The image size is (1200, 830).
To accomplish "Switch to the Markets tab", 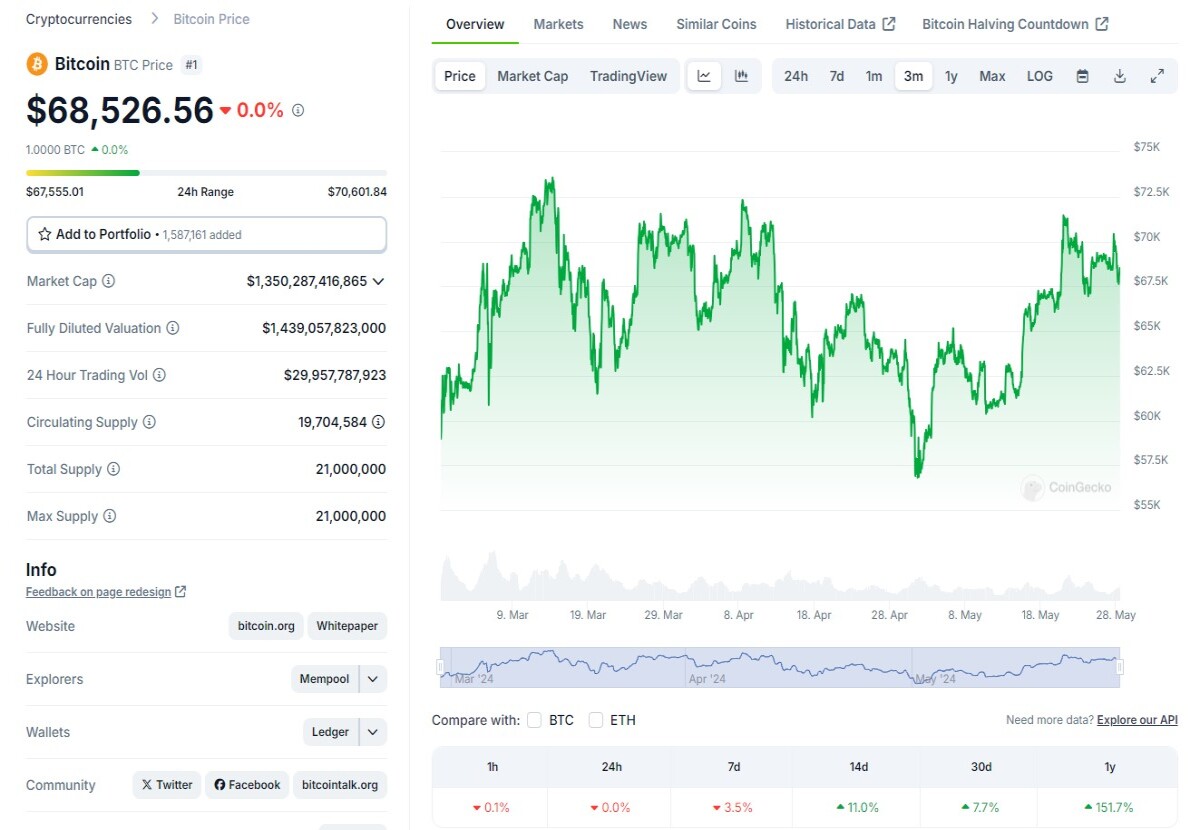I will click(558, 24).
